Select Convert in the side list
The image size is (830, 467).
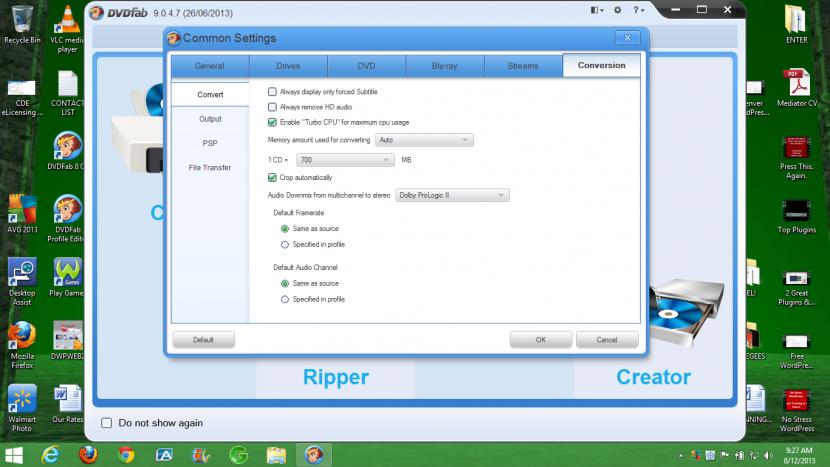[x=210, y=95]
